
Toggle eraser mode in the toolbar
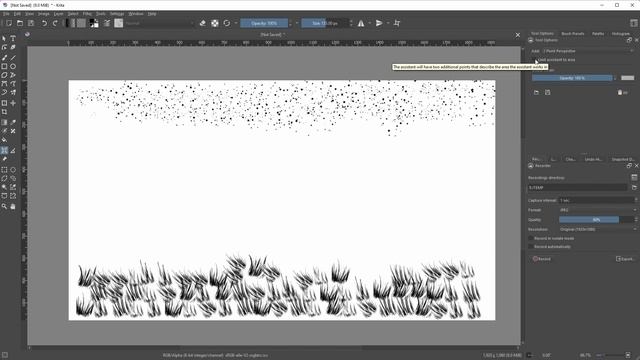[203, 23]
